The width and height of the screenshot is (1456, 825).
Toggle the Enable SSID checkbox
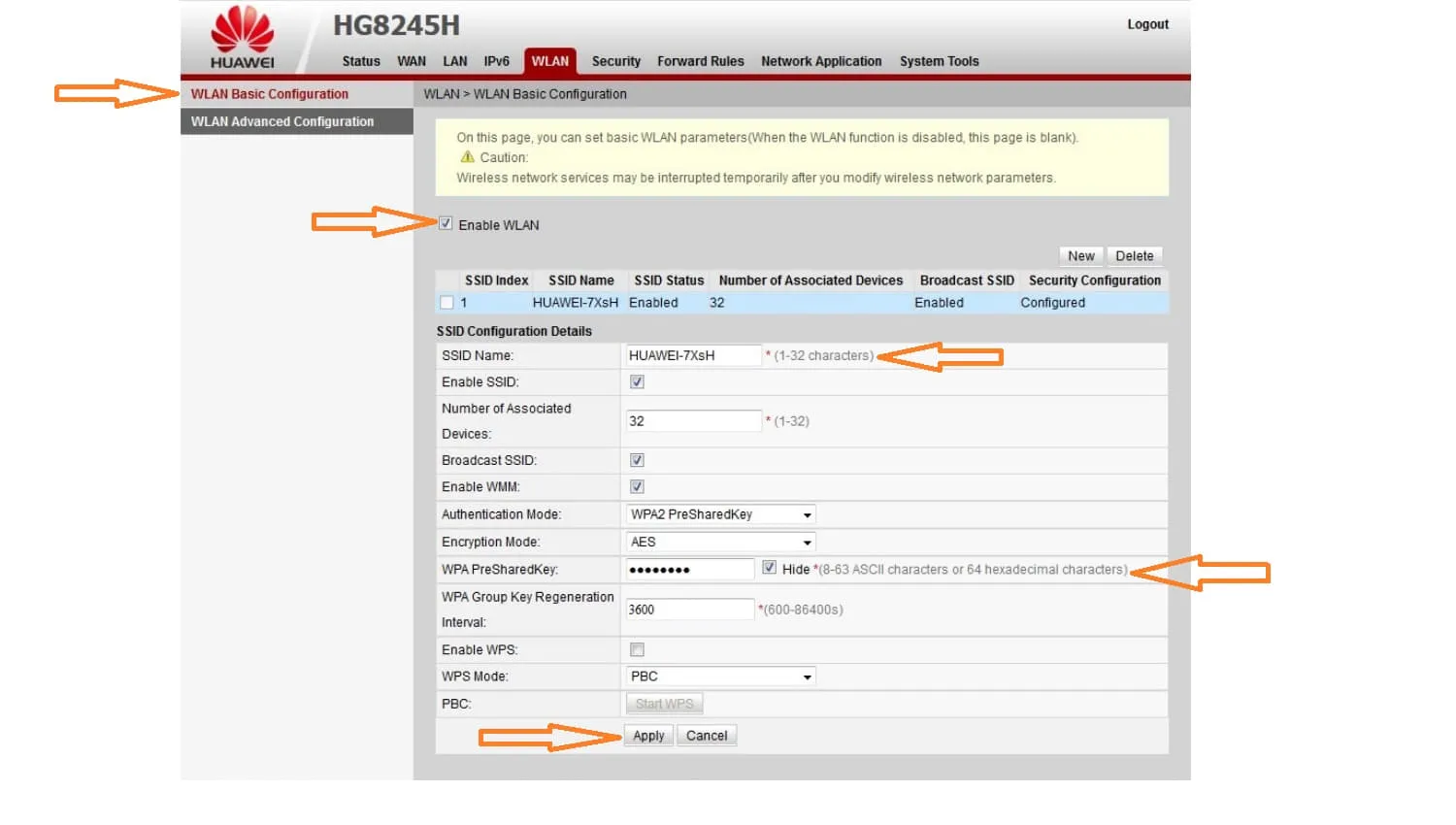(637, 381)
